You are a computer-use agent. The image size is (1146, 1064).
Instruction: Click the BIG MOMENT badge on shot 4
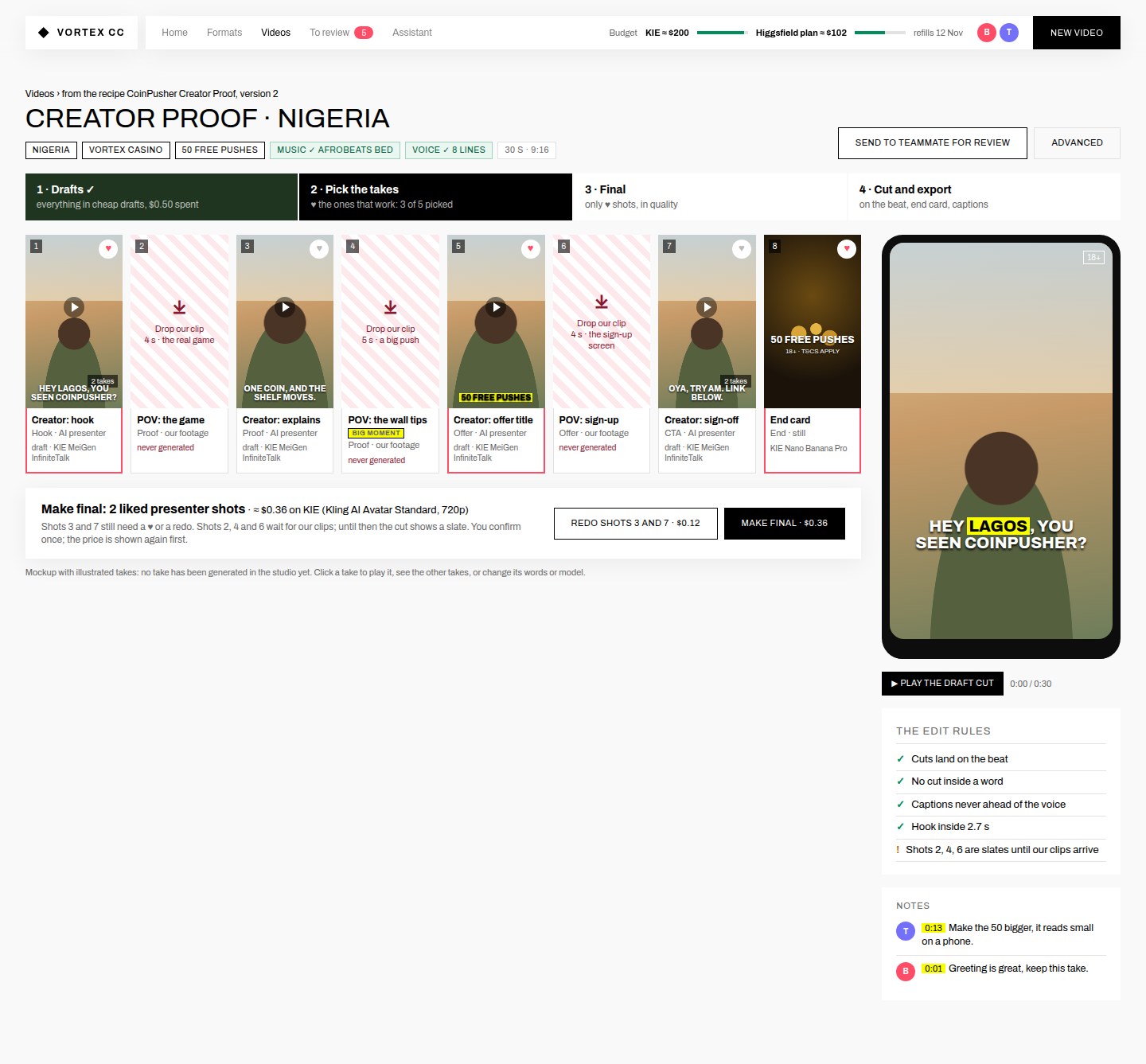click(376, 433)
